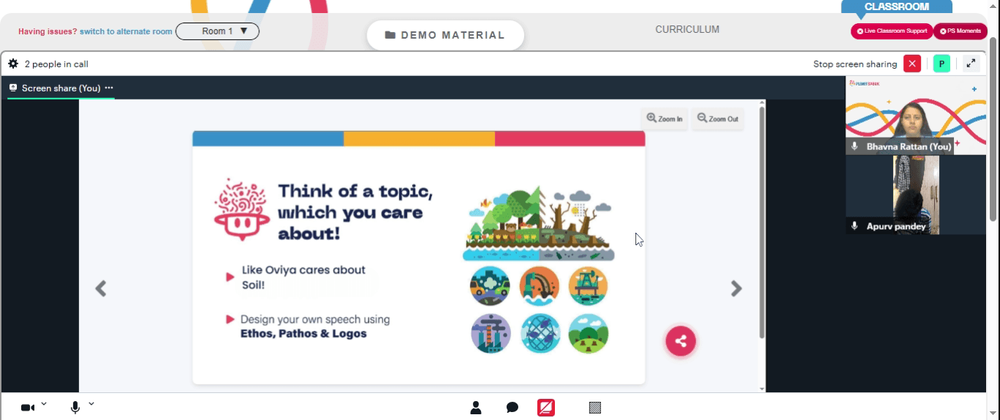The image size is (1000, 420).
Task: Expand the call view to fullscreen
Action: coord(971,64)
